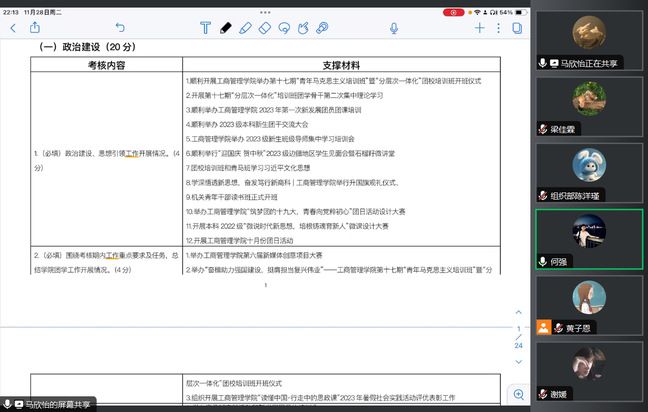Toggle muted microphone icon for 谢媛
This screenshot has height=412, width=648.
542,393
